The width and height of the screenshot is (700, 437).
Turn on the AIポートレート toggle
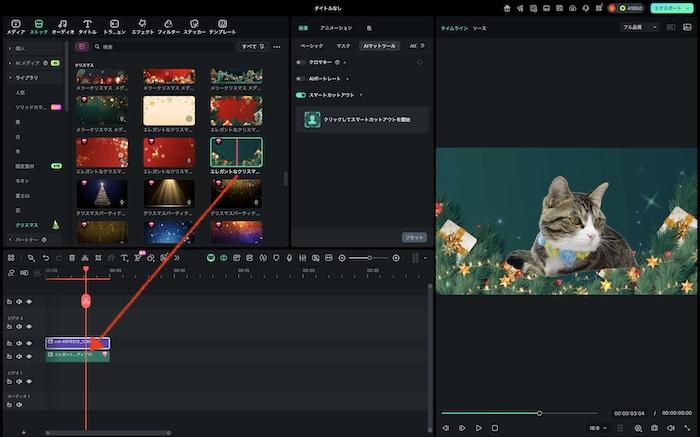click(x=301, y=78)
